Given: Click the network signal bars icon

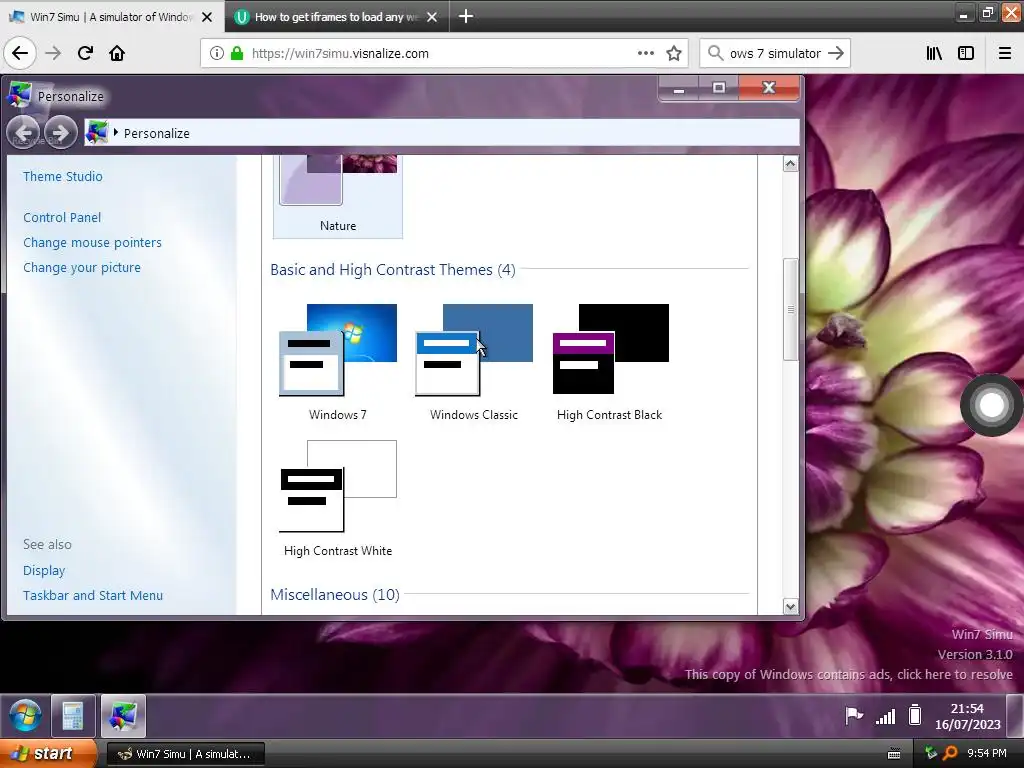Looking at the screenshot, I should coord(886,716).
